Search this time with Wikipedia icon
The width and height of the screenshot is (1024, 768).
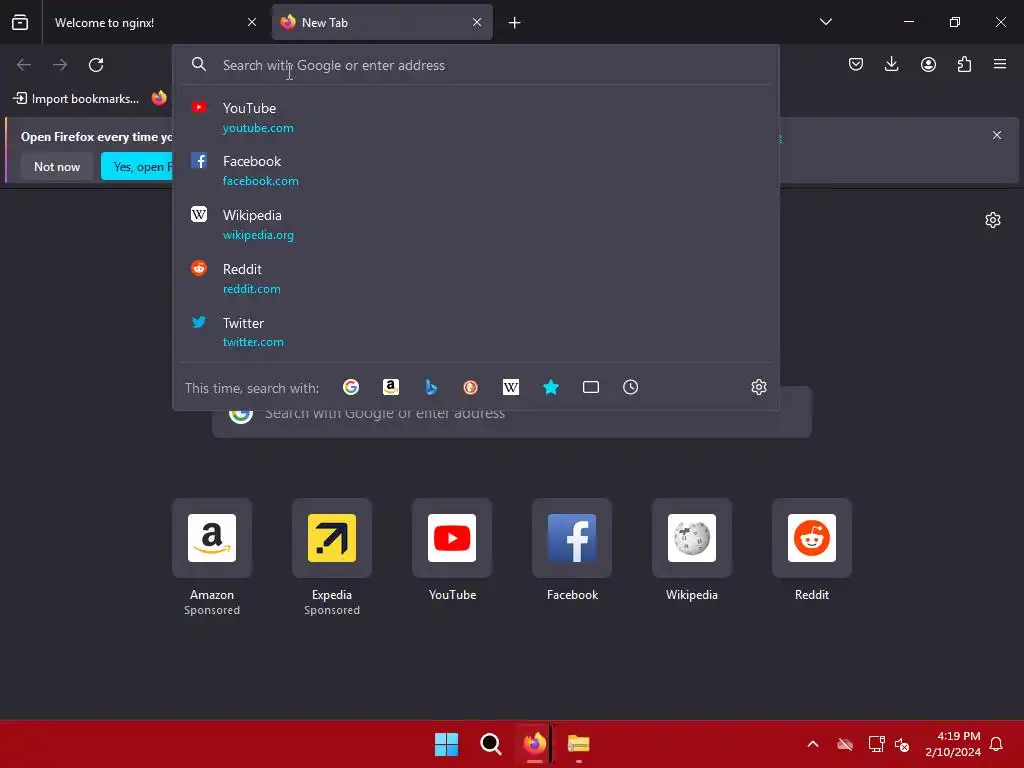pyautogui.click(x=511, y=387)
